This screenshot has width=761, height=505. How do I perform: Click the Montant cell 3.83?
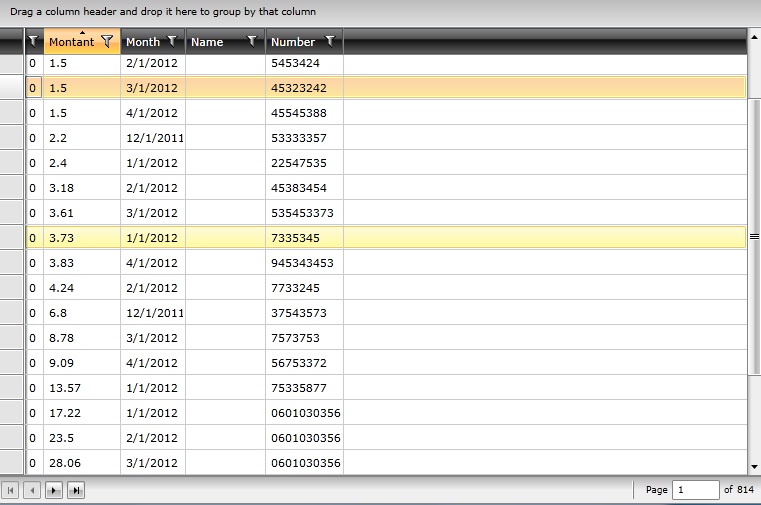pos(82,263)
